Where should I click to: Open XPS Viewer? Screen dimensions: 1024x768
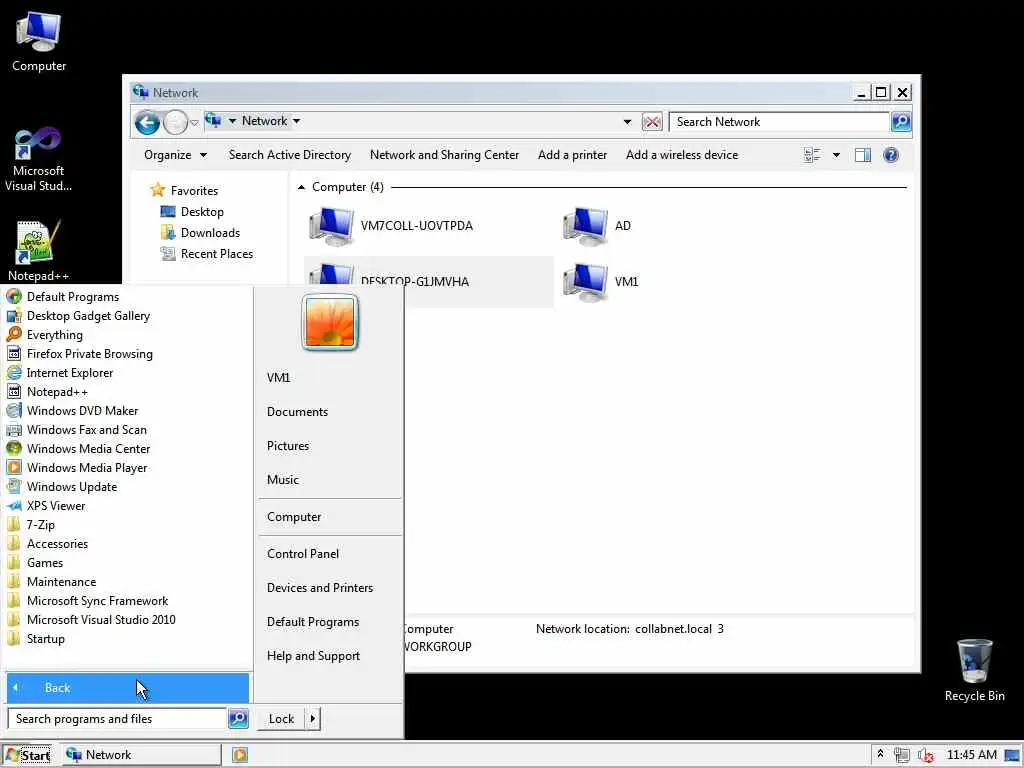coord(56,505)
